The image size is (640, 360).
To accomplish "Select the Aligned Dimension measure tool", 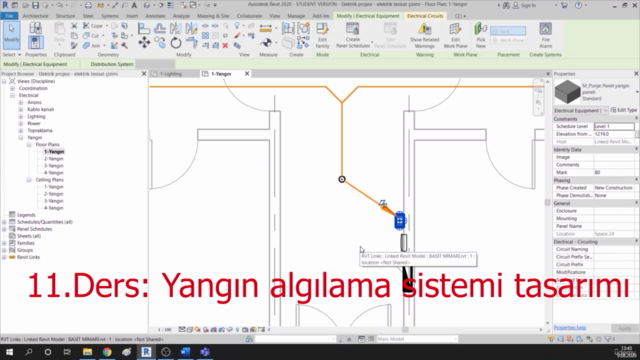I will tap(265, 28).
